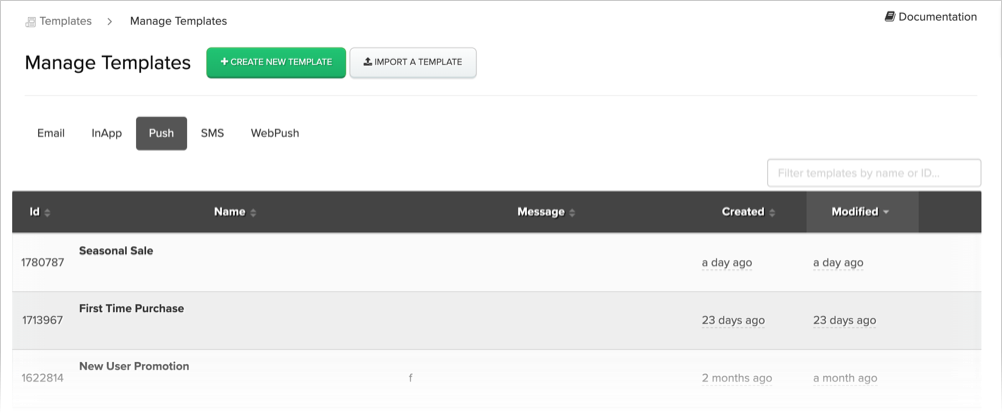Go to Templates breadcrumb link
1002x414 pixels.
(x=65, y=21)
